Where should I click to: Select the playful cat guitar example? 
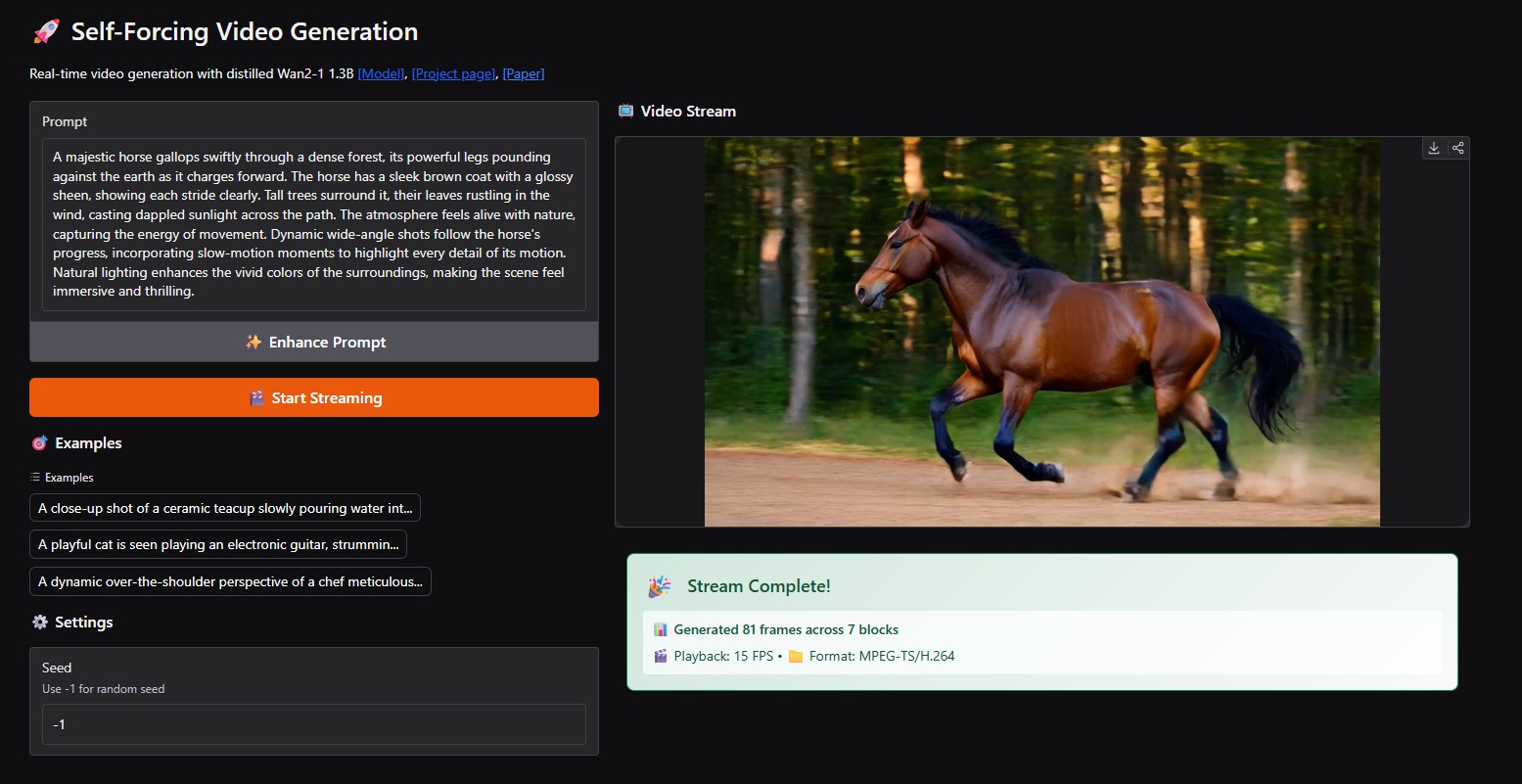218,544
